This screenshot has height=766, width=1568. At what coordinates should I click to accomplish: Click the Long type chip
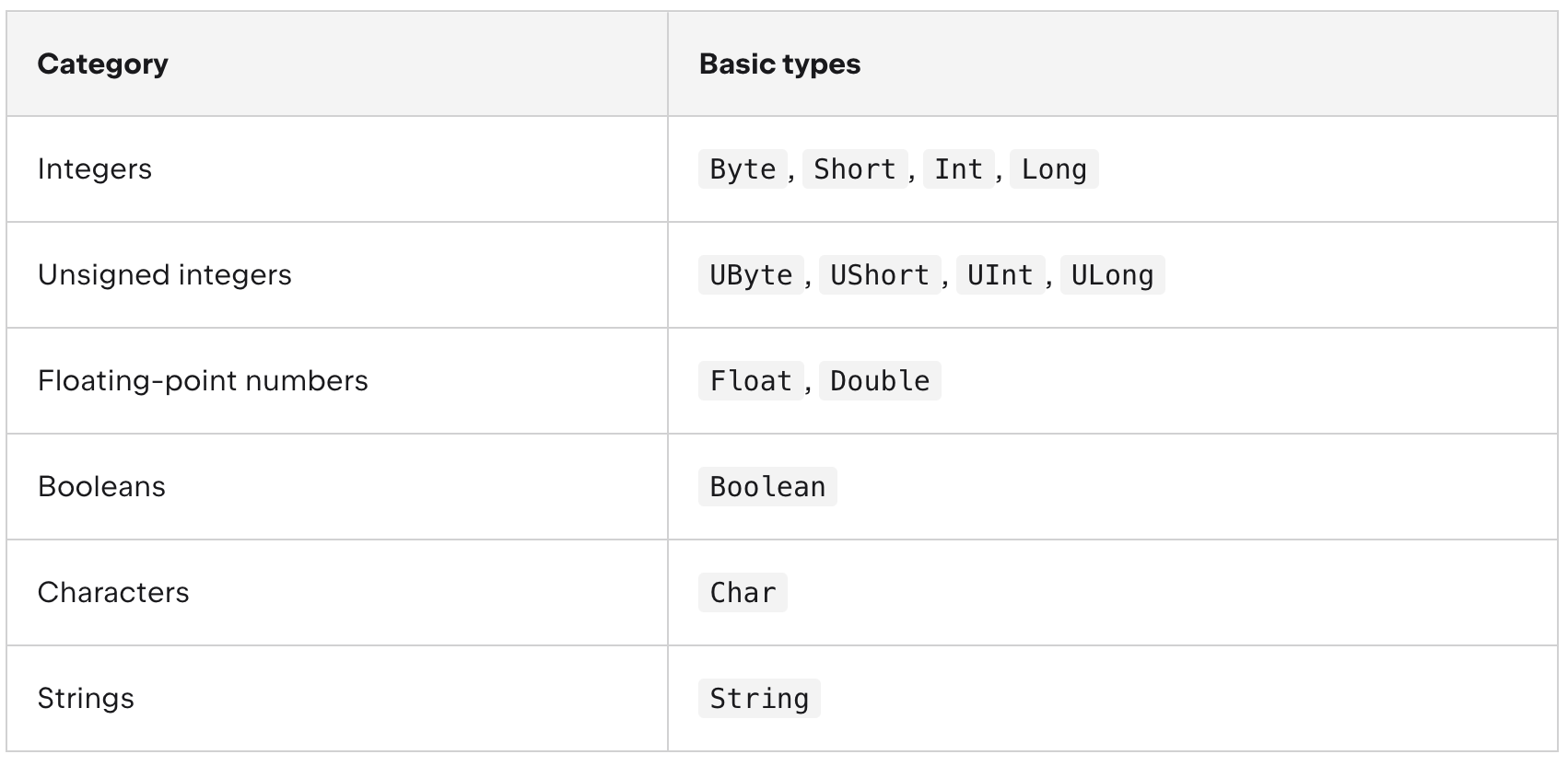(x=1054, y=169)
